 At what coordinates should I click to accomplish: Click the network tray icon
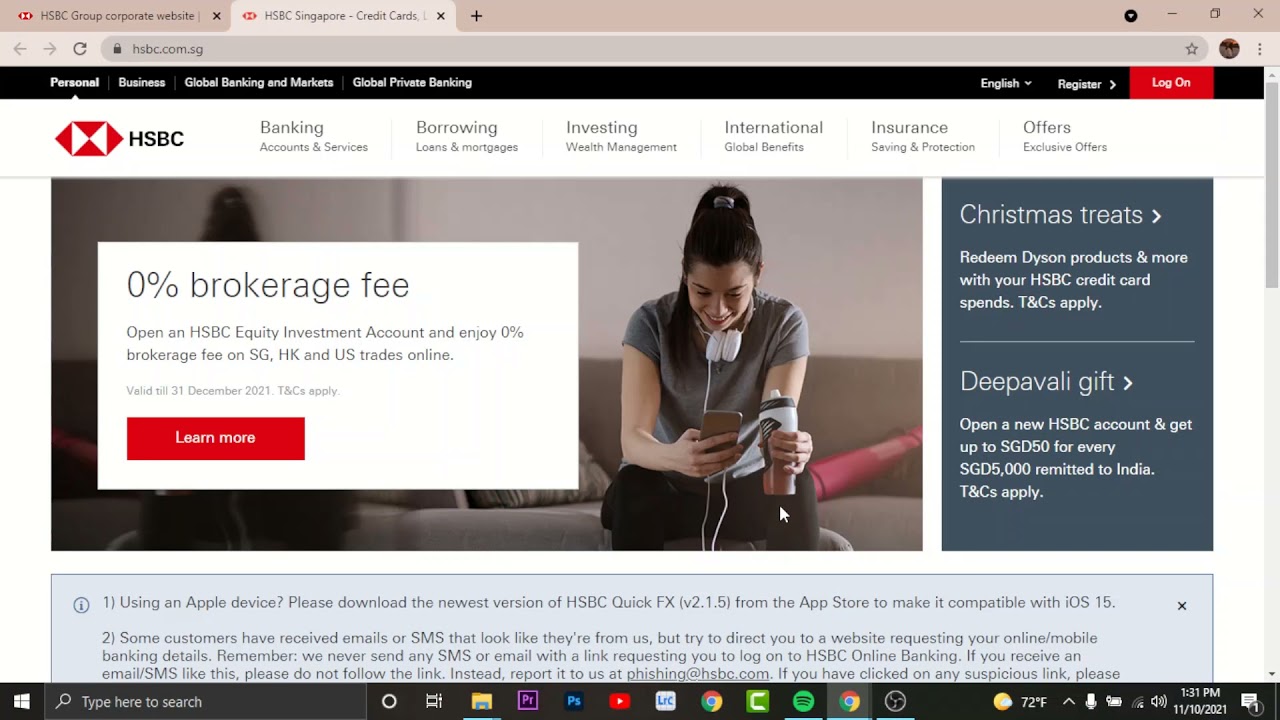pos(1137,701)
